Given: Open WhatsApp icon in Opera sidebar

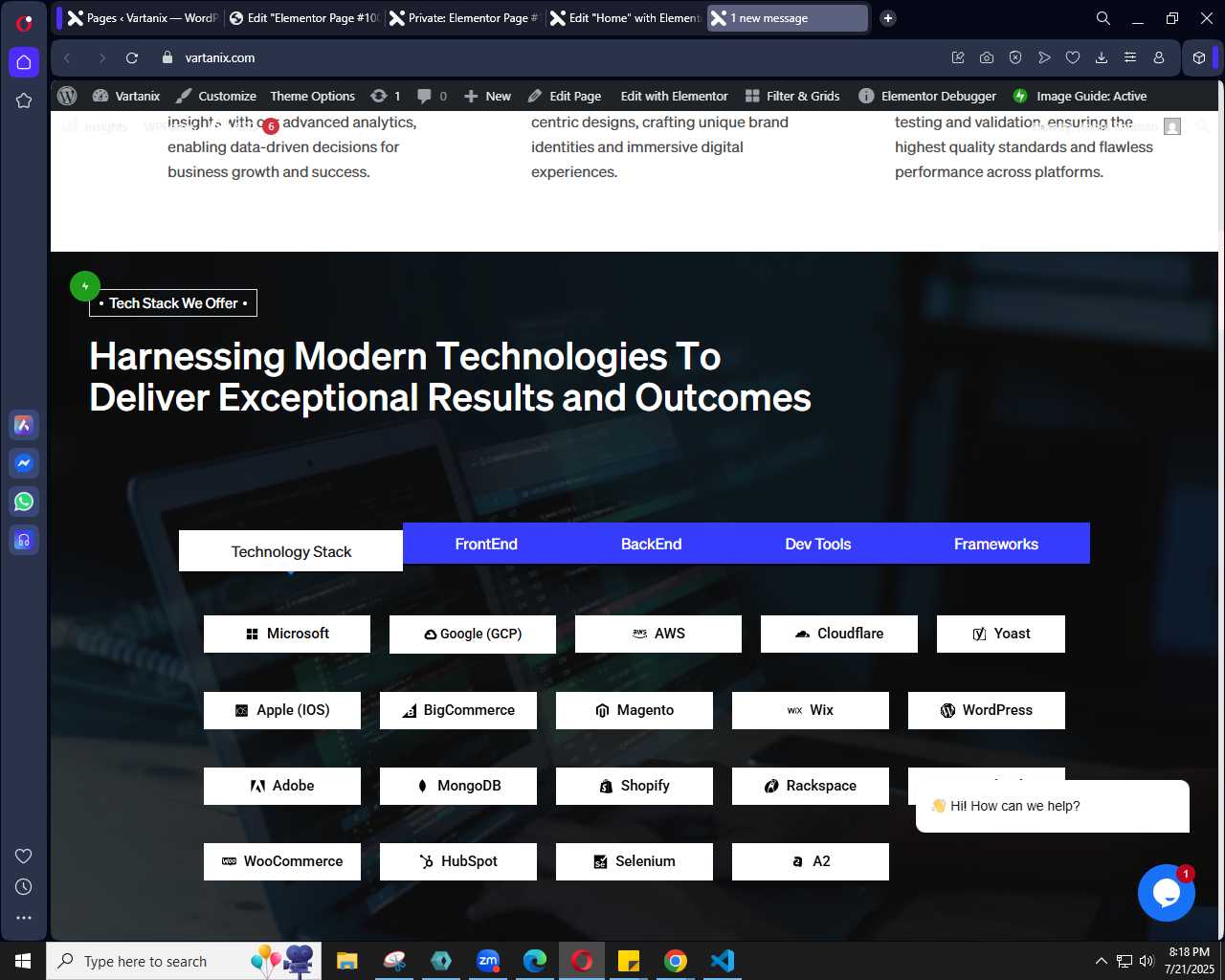Looking at the screenshot, I should tap(24, 501).
